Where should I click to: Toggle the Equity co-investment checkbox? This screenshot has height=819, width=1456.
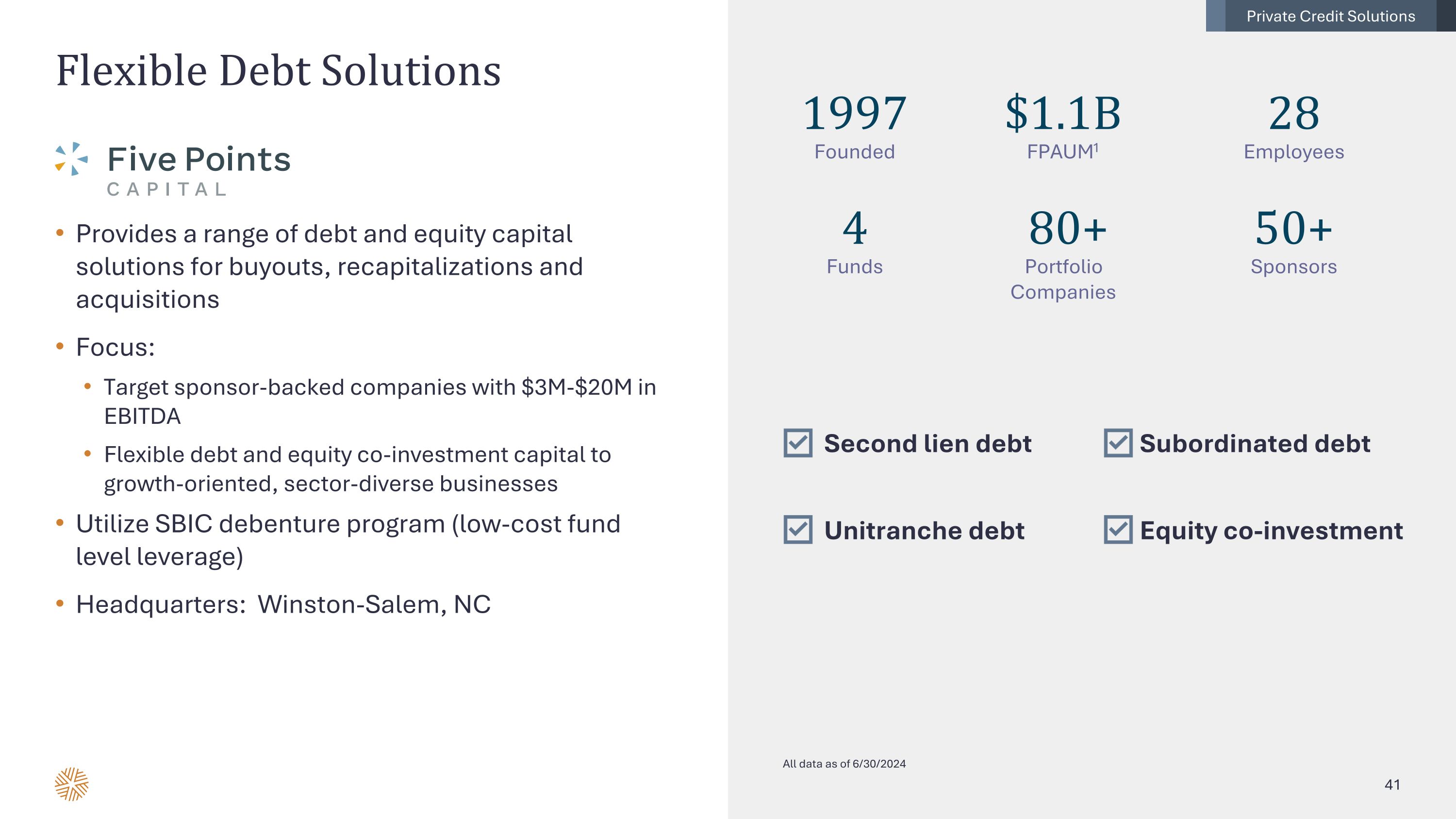(1117, 529)
